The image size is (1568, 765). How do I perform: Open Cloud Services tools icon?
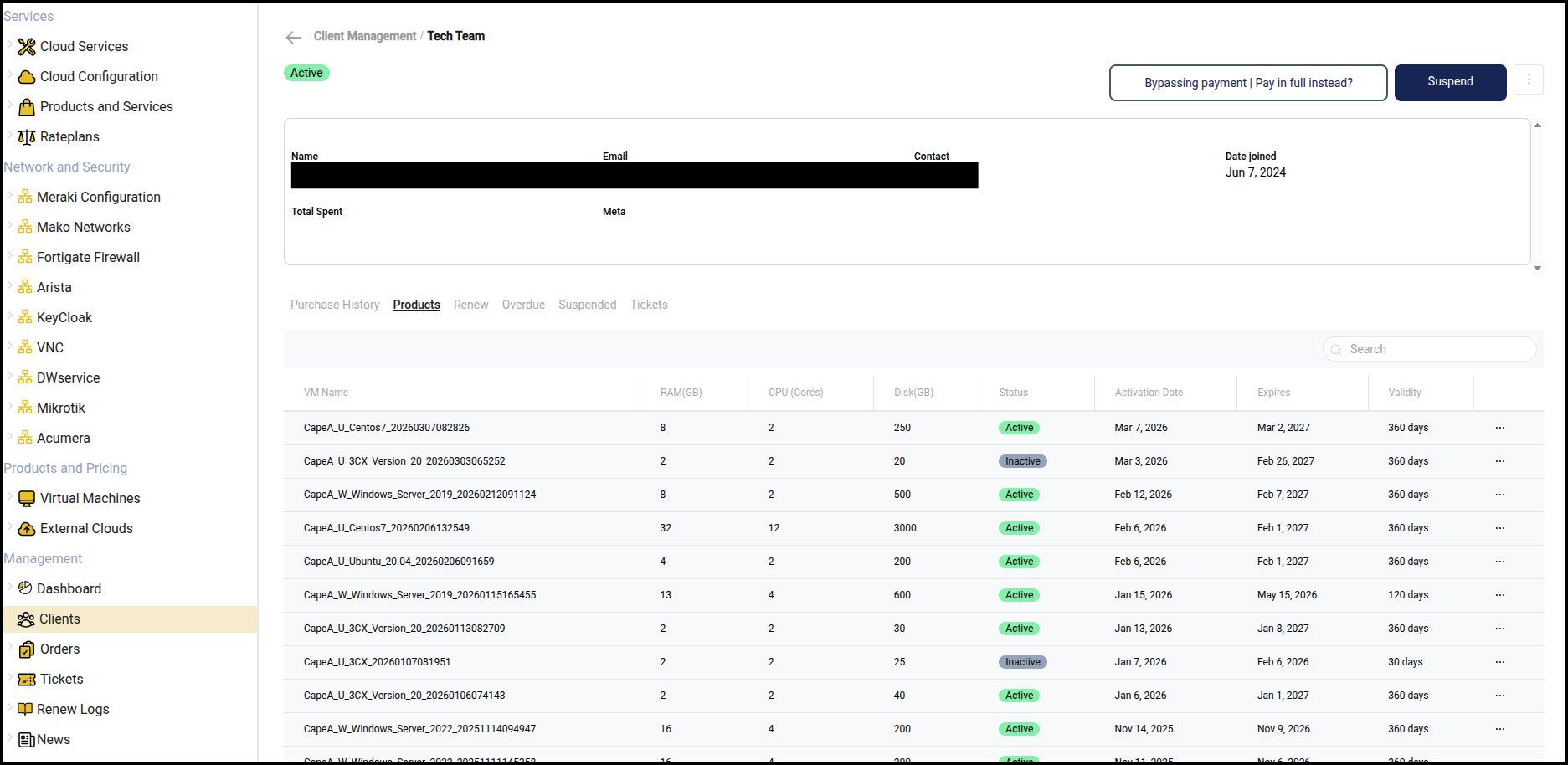pyautogui.click(x=27, y=47)
